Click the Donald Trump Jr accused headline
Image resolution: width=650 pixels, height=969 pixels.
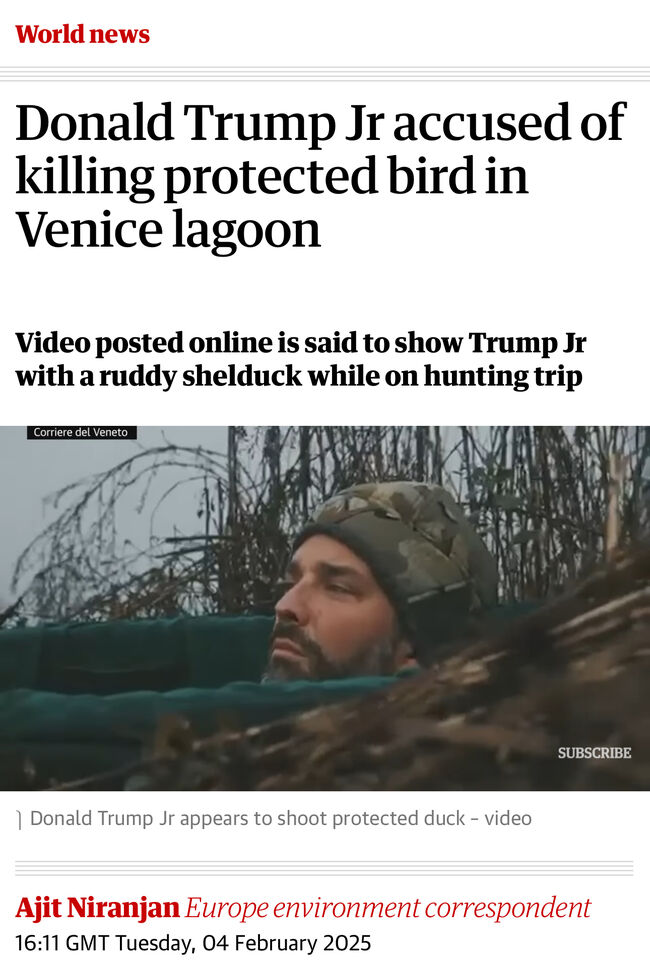321,175
